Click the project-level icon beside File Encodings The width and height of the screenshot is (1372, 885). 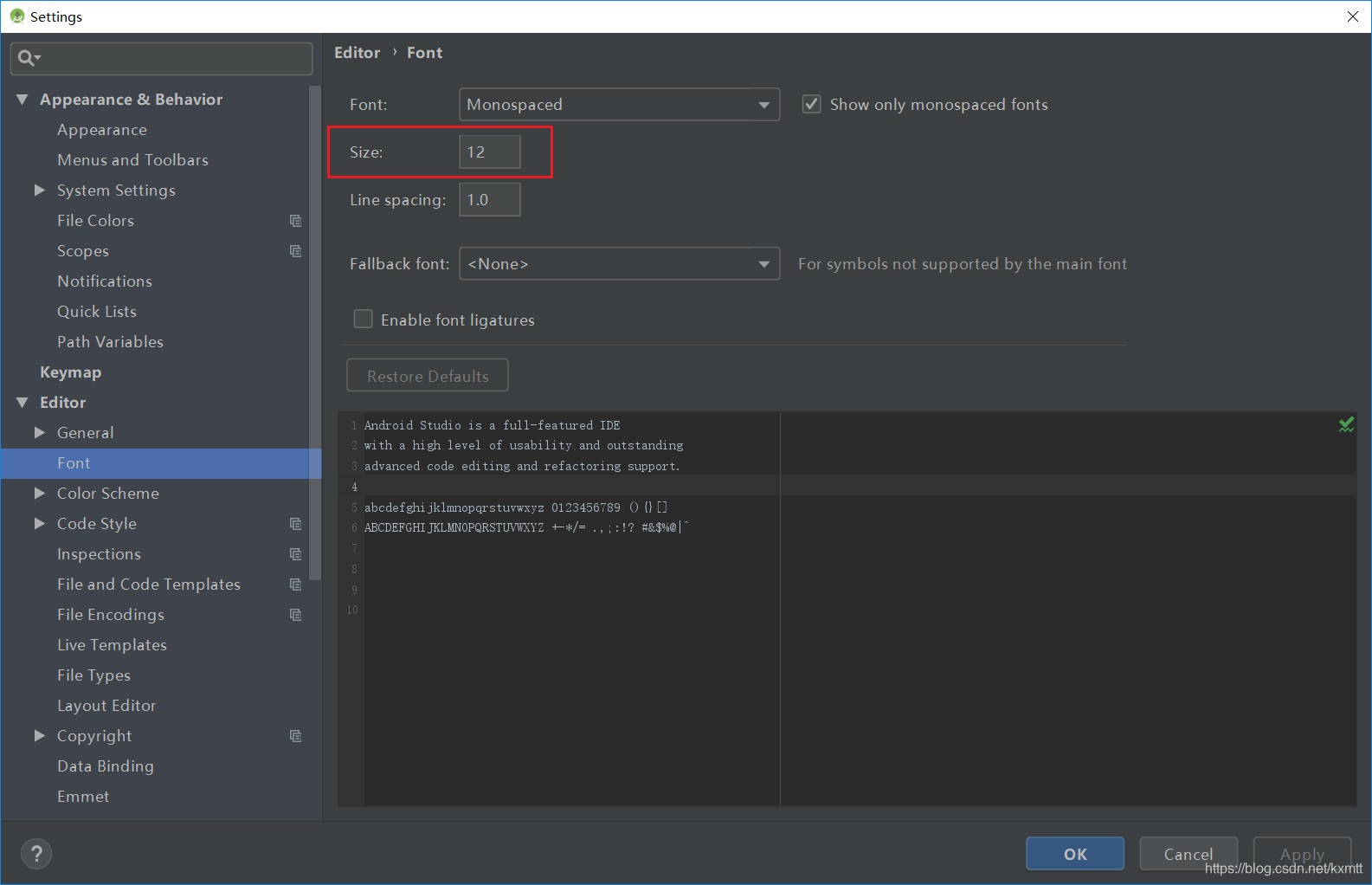pyautogui.click(x=295, y=615)
